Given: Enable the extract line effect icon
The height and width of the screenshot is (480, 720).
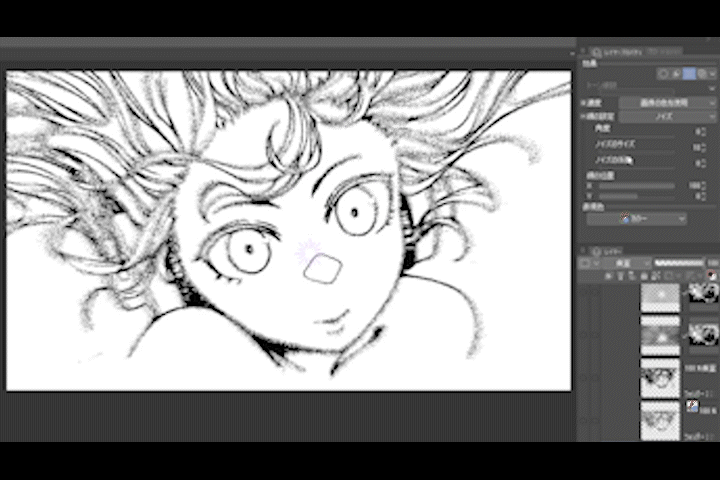Looking at the screenshot, I should click(675, 73).
